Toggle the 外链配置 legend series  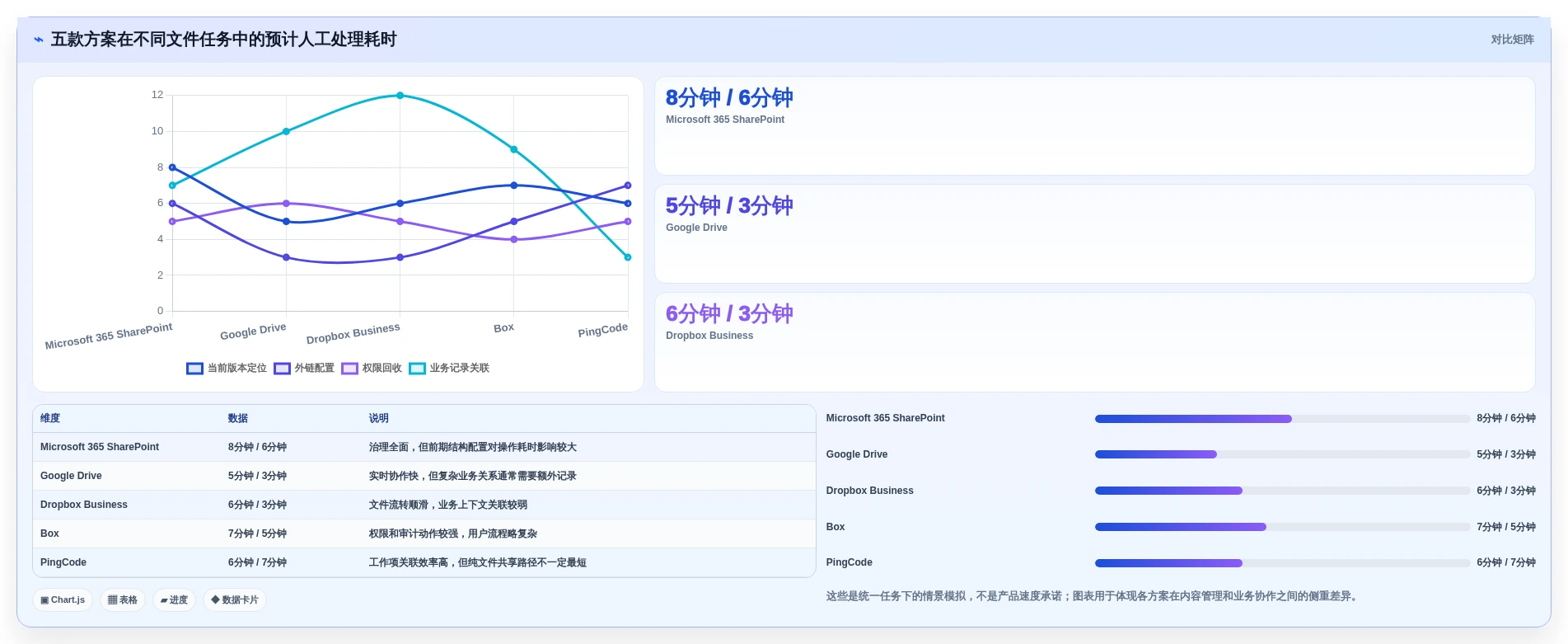304,369
